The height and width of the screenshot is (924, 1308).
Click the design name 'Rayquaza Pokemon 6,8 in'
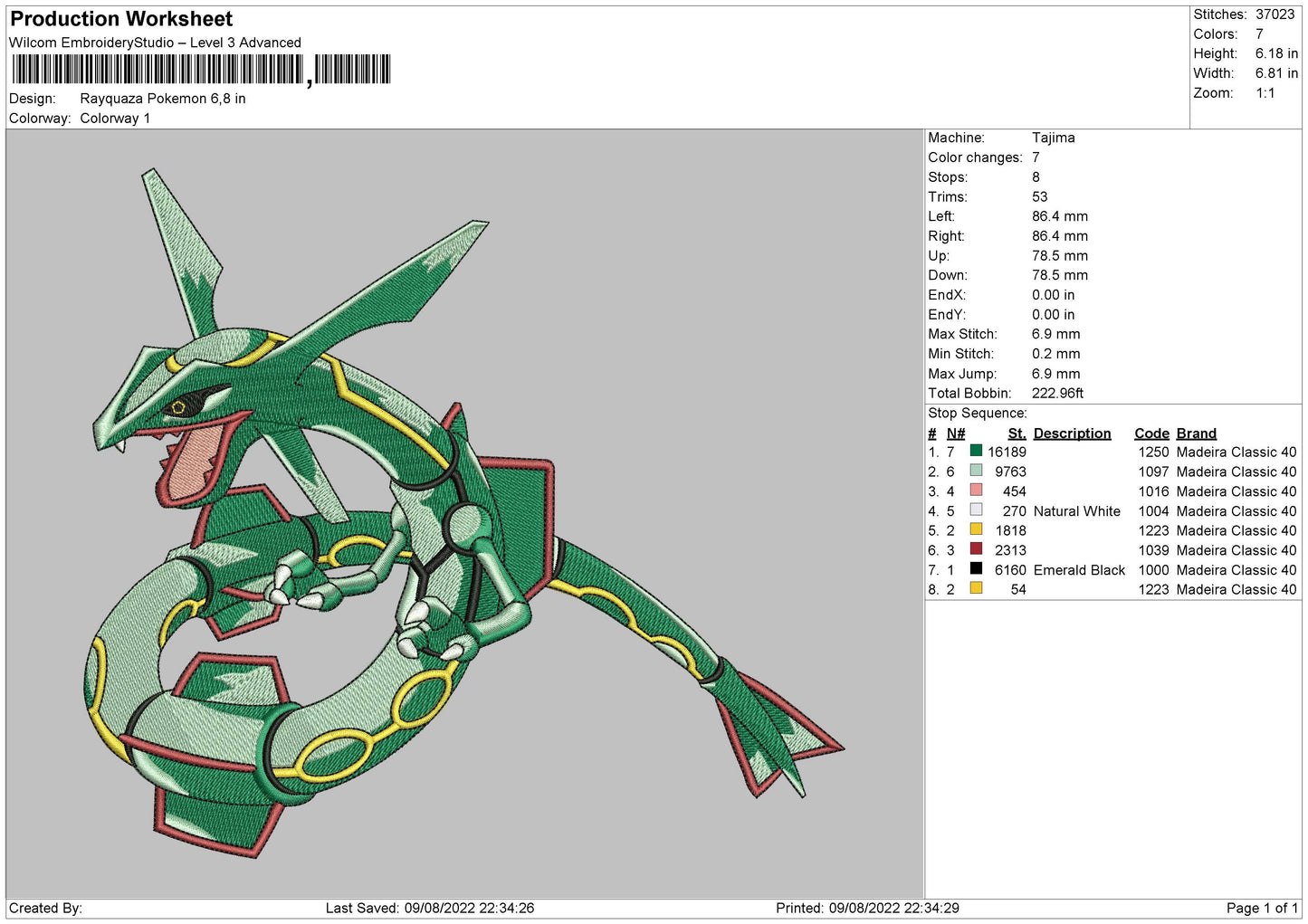pyautogui.click(x=163, y=99)
